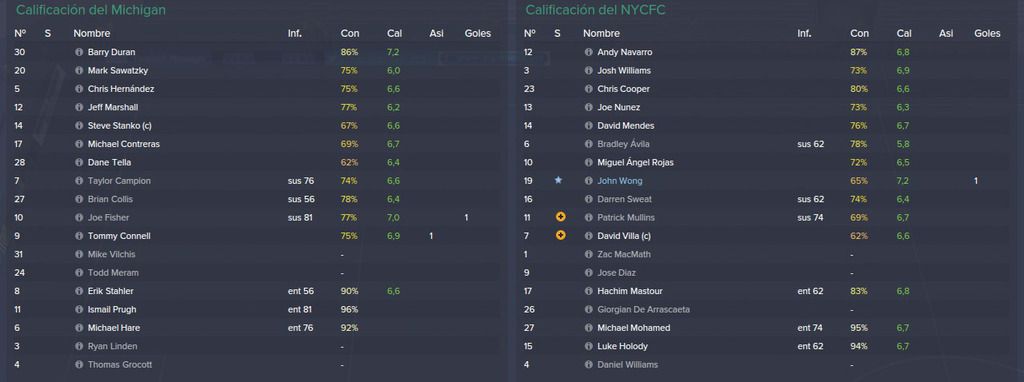Click John Wong's star player icon
1024x382 pixels.
tap(558, 180)
